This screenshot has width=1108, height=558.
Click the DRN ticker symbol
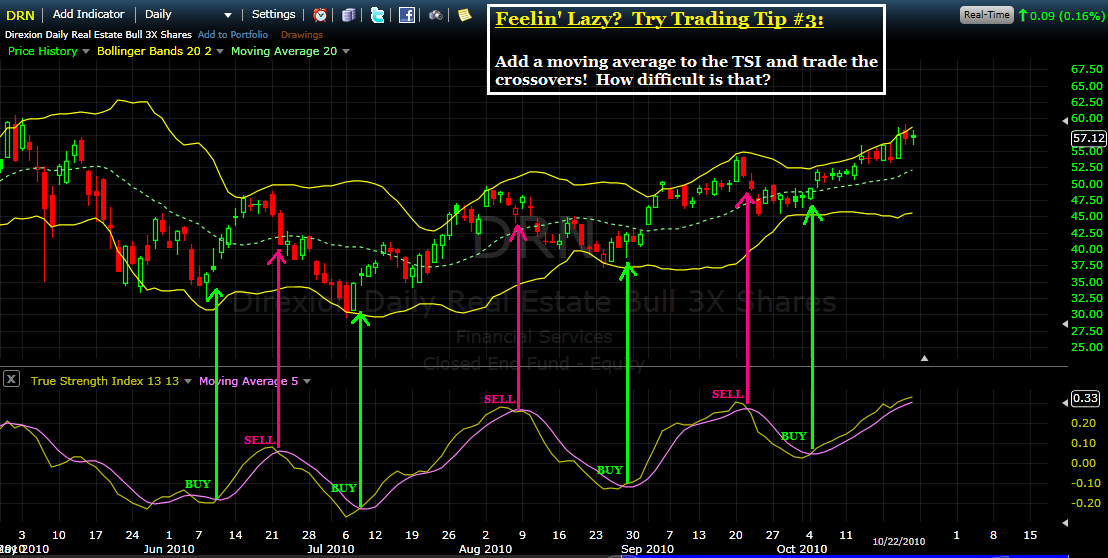point(20,15)
